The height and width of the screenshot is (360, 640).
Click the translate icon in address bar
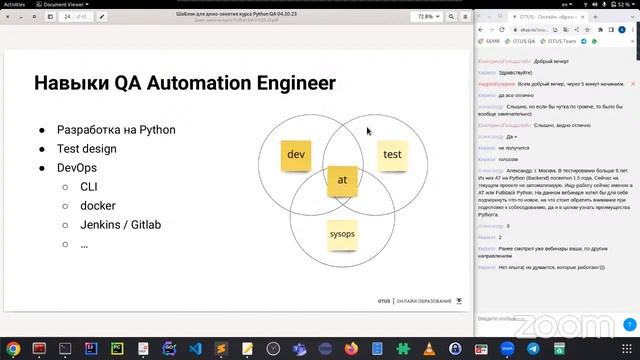click(566, 30)
